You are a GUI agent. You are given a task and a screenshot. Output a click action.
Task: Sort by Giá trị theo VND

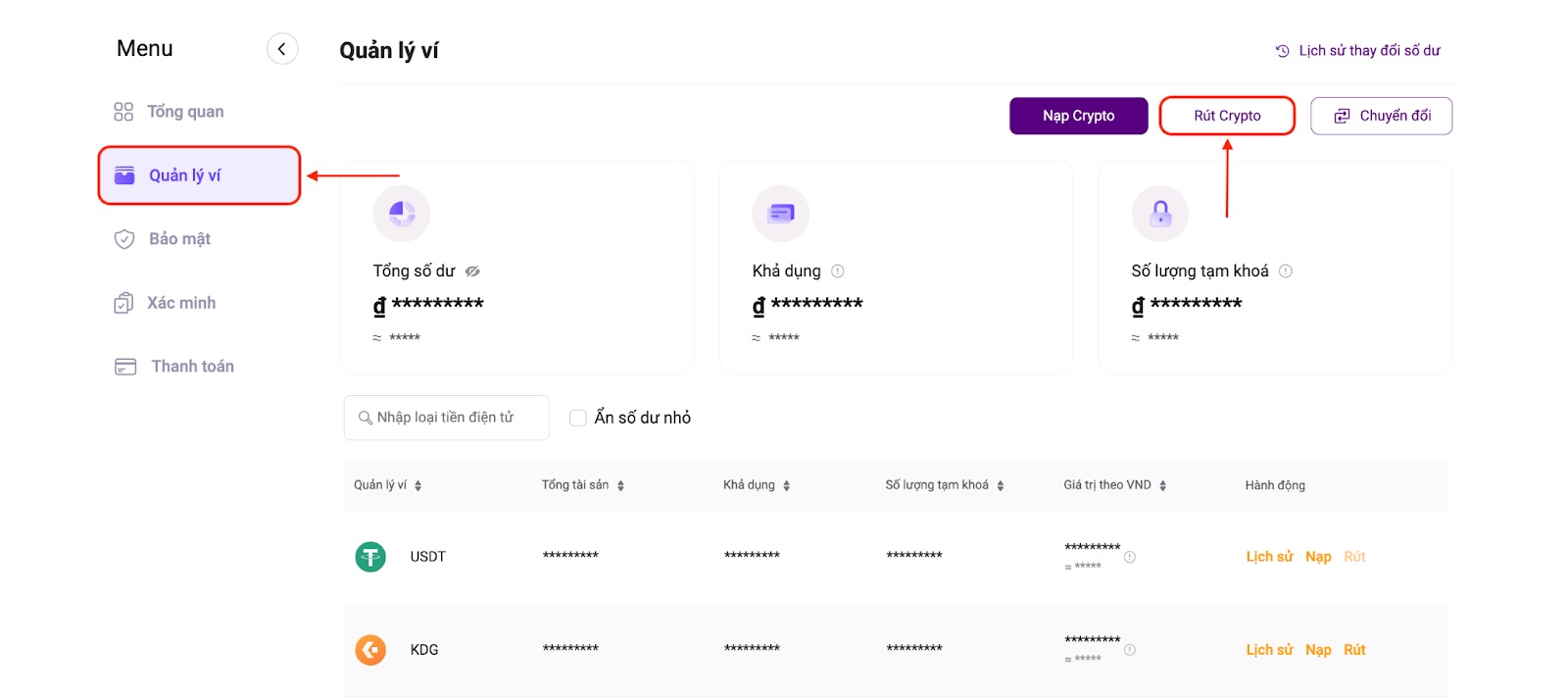tap(1163, 484)
